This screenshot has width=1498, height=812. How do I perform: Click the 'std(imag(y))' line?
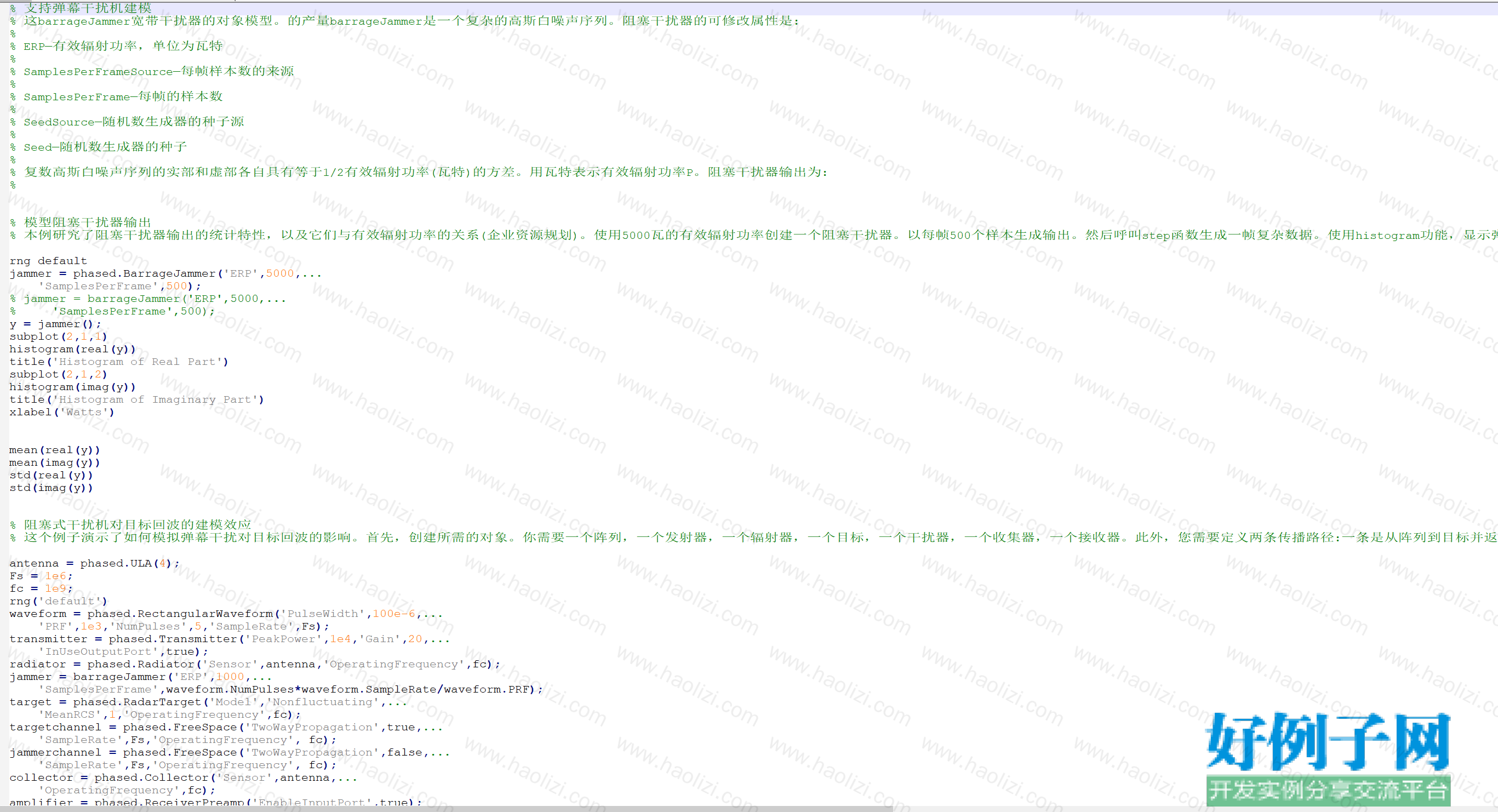click(51, 488)
